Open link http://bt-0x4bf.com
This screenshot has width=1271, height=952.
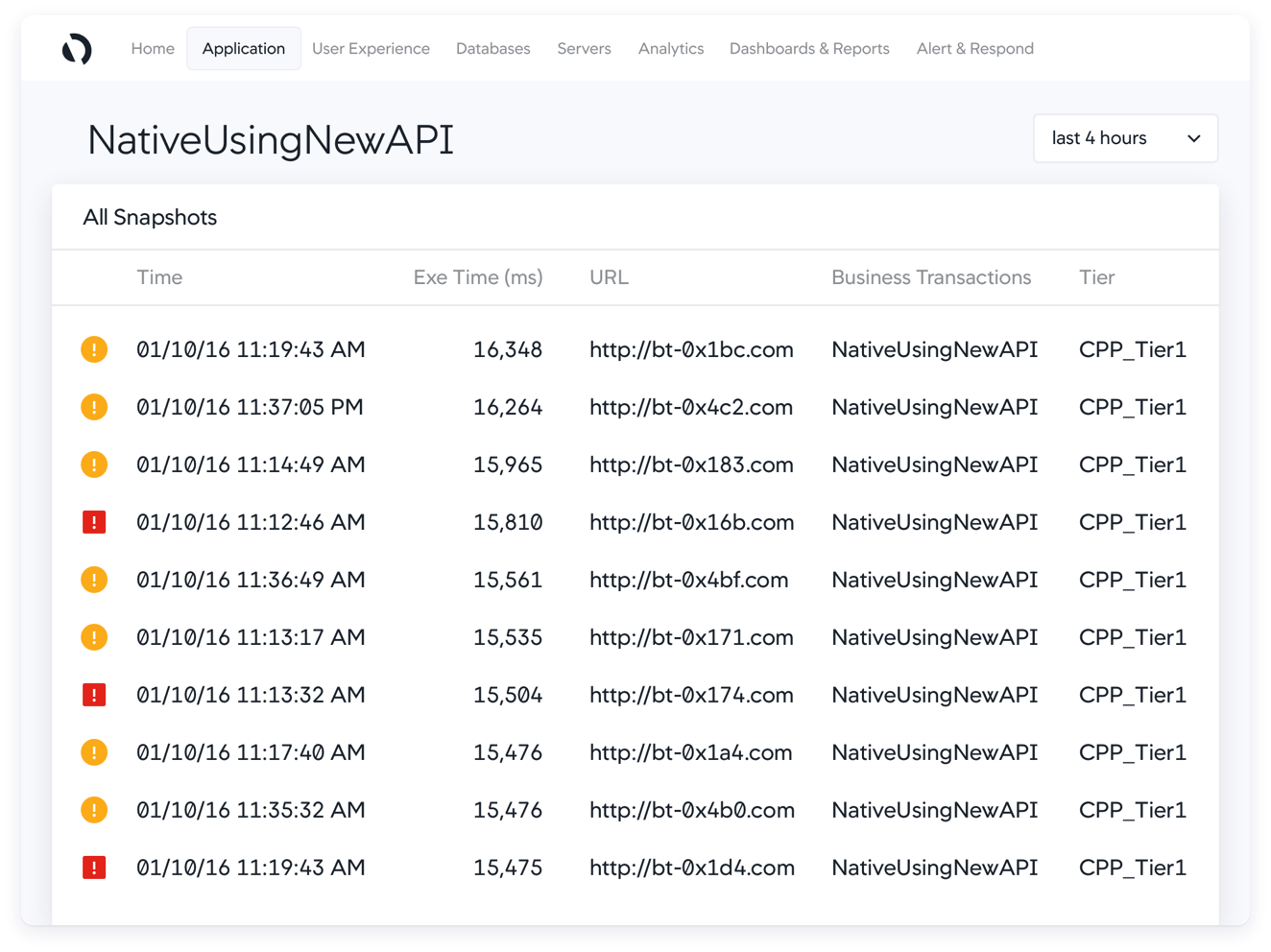point(689,580)
